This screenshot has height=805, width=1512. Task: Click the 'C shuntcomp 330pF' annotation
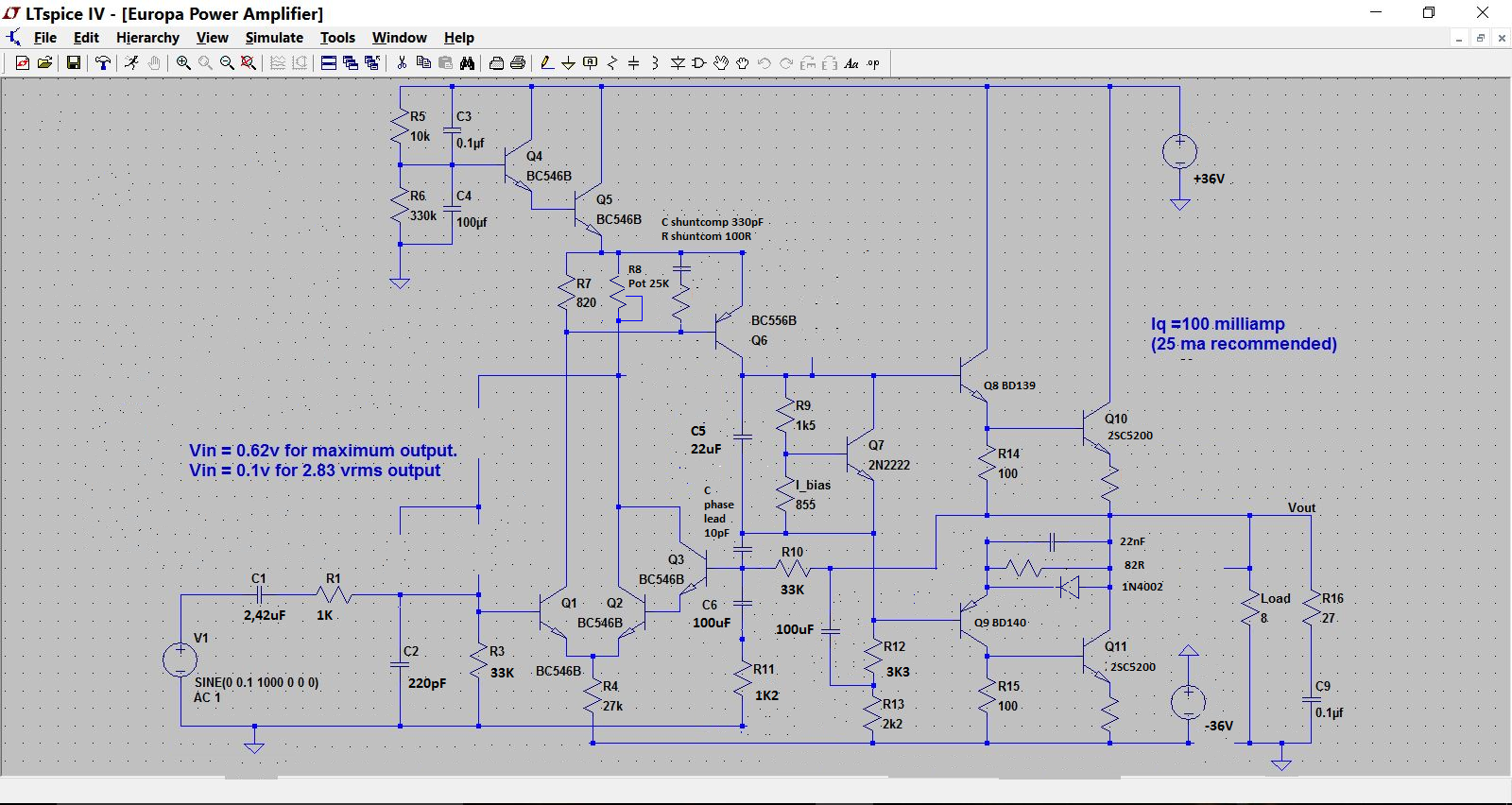click(712, 222)
